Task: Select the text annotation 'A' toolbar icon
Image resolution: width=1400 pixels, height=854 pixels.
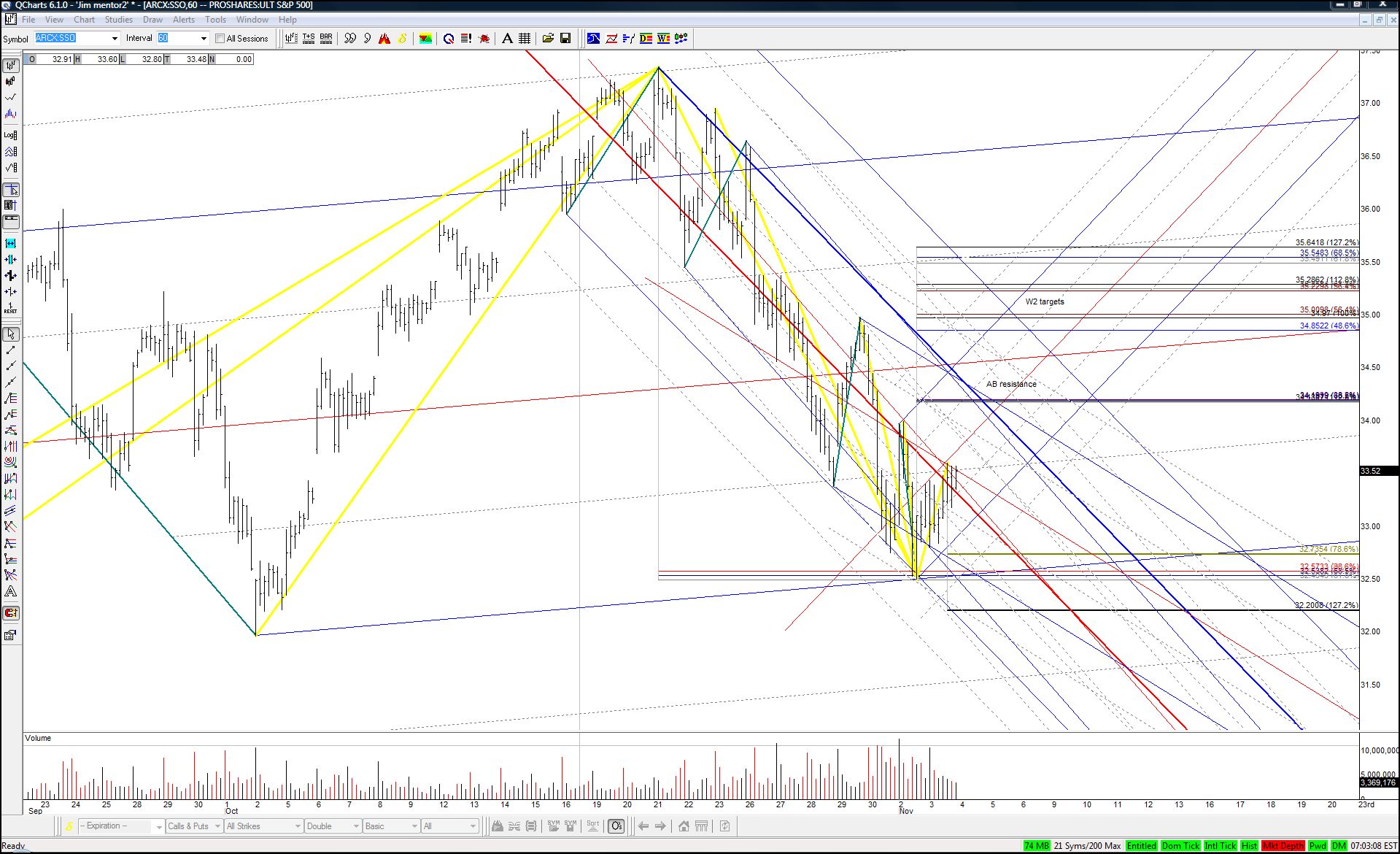Action: [507, 38]
